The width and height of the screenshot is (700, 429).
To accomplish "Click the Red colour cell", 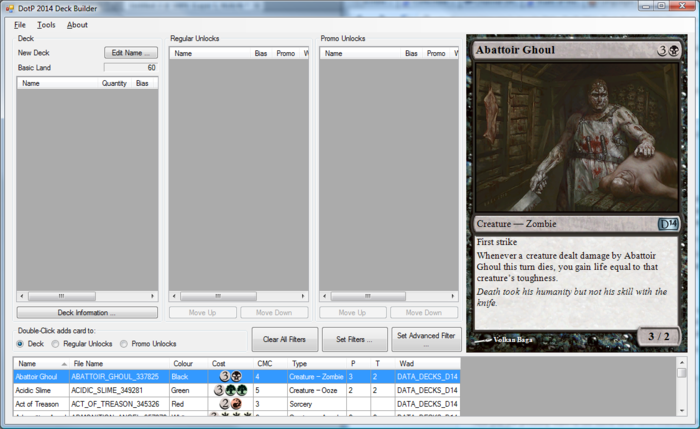I will click(188, 404).
